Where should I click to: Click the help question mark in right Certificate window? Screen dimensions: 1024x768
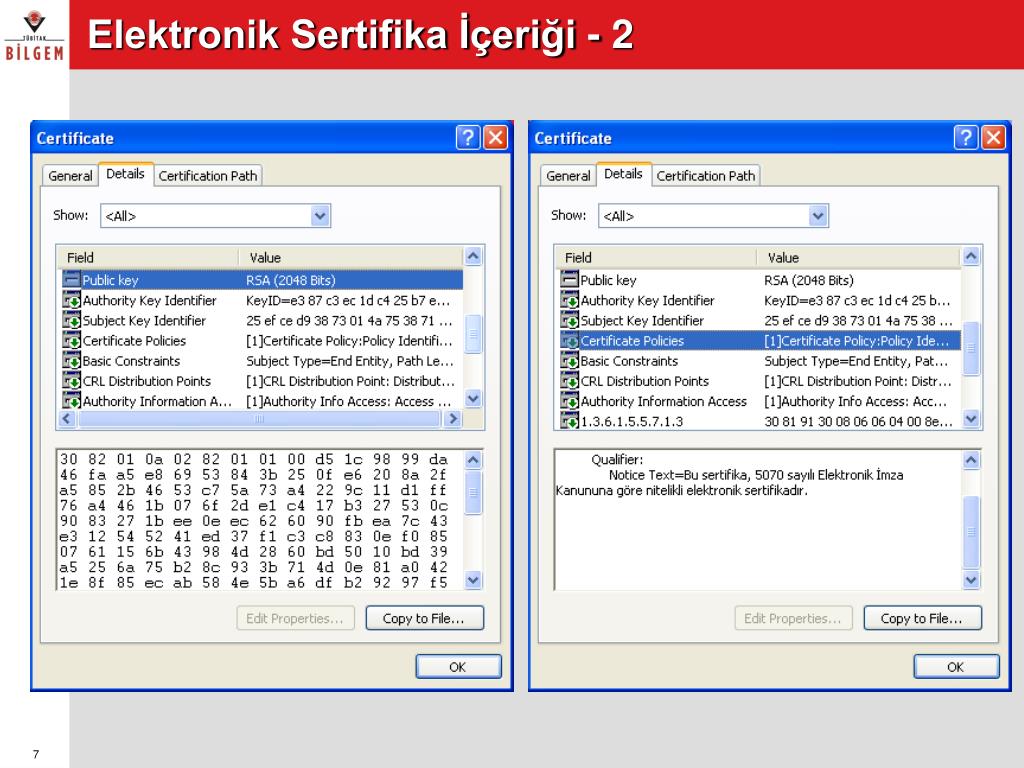966,138
